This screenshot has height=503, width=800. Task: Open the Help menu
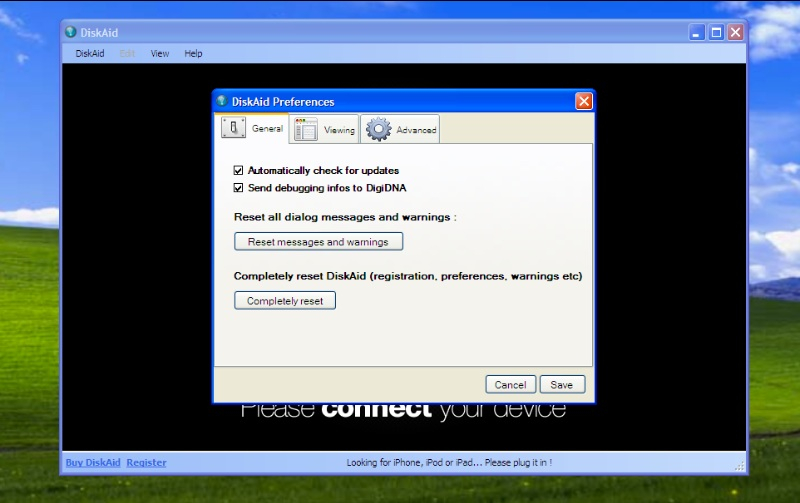[193, 54]
